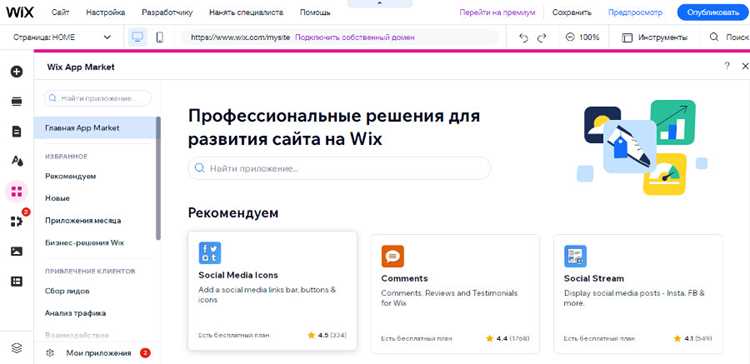Open Business Solutions puzzle icon with badge

[17, 221]
